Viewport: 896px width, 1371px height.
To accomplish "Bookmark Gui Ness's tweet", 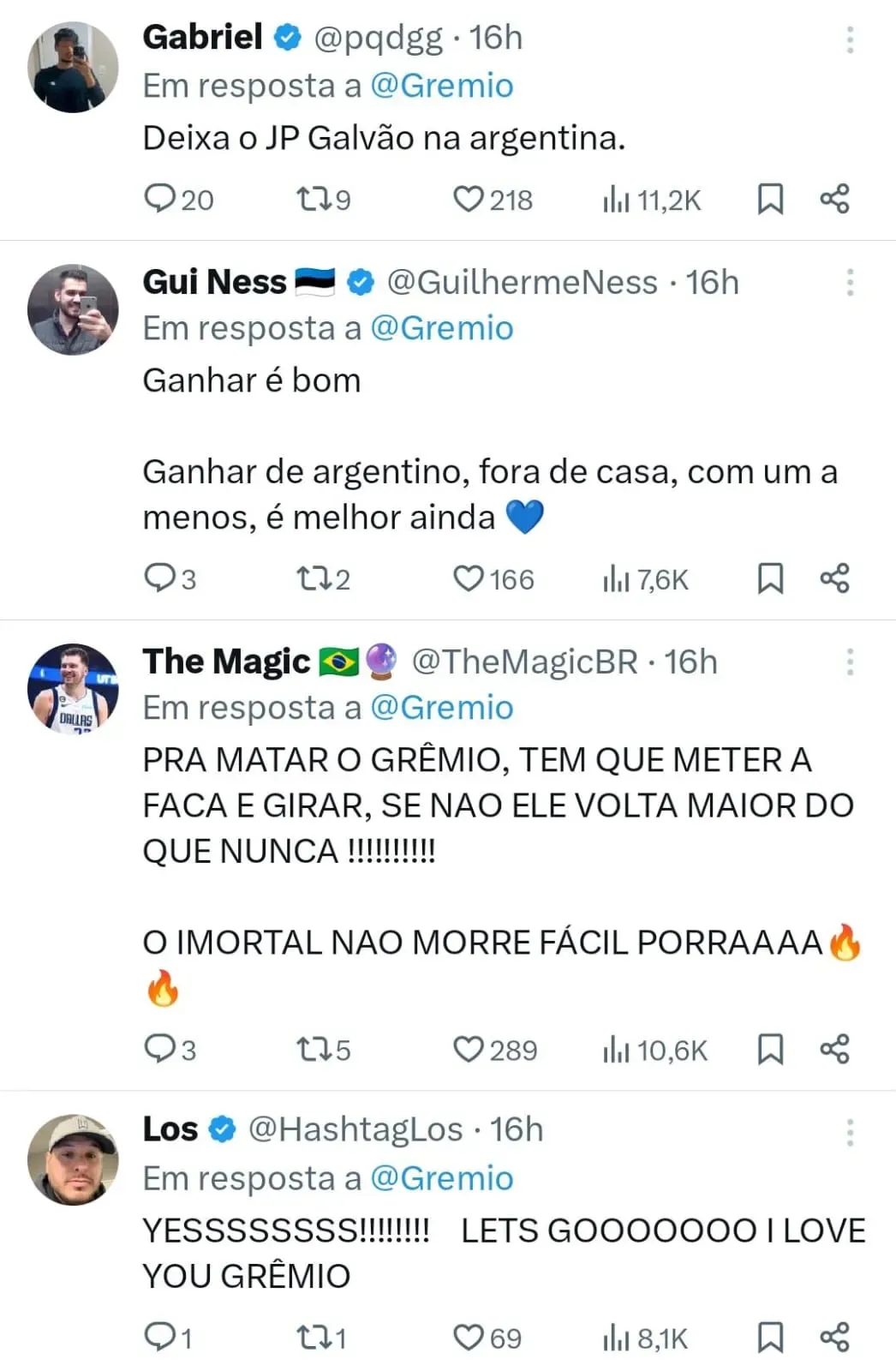I will (x=770, y=579).
